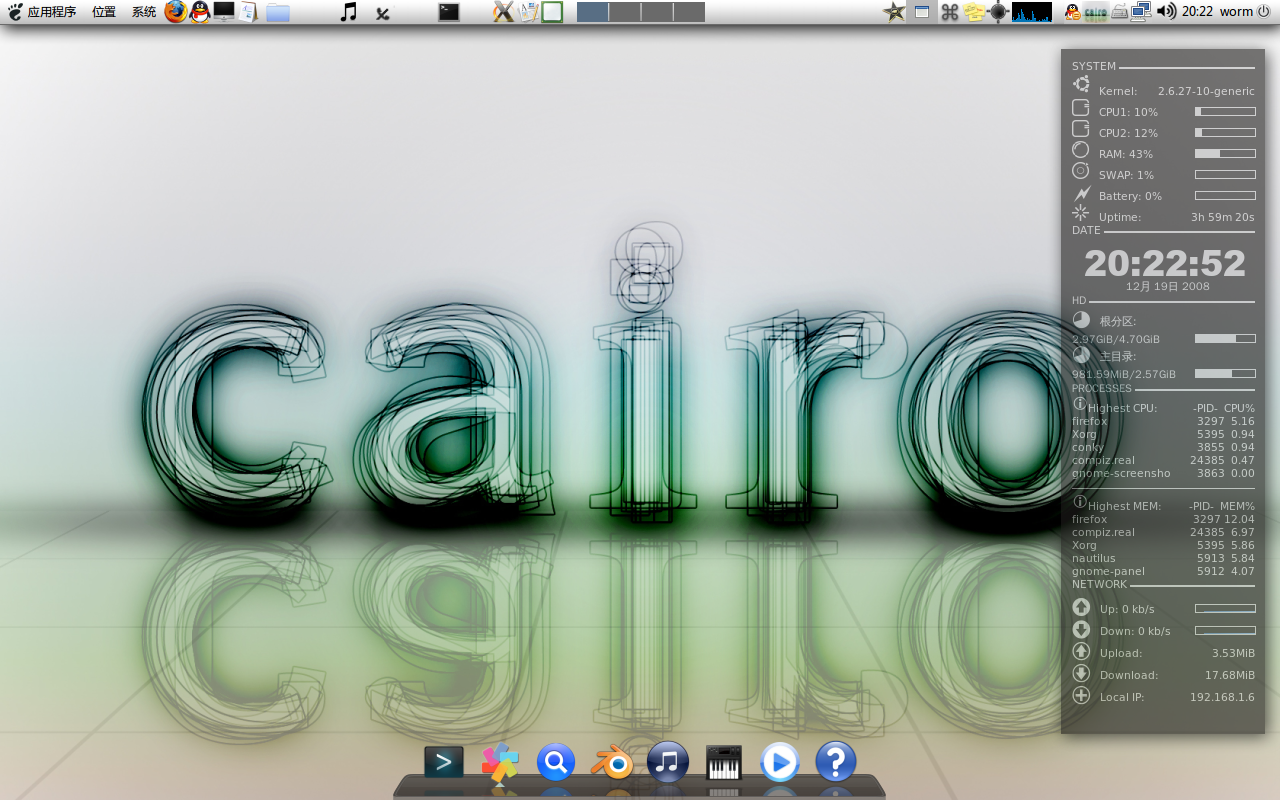Click the network computers tray icon
The width and height of the screenshot is (1280, 800).
(1141, 12)
